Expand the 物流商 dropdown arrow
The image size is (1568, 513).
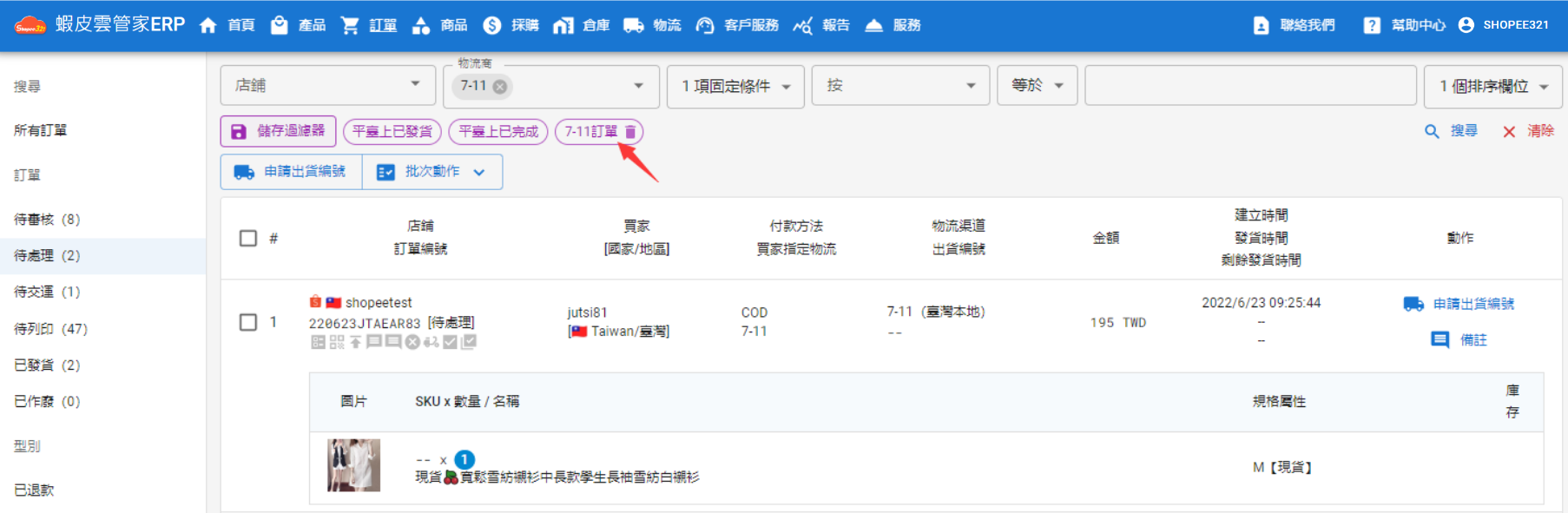[638, 85]
